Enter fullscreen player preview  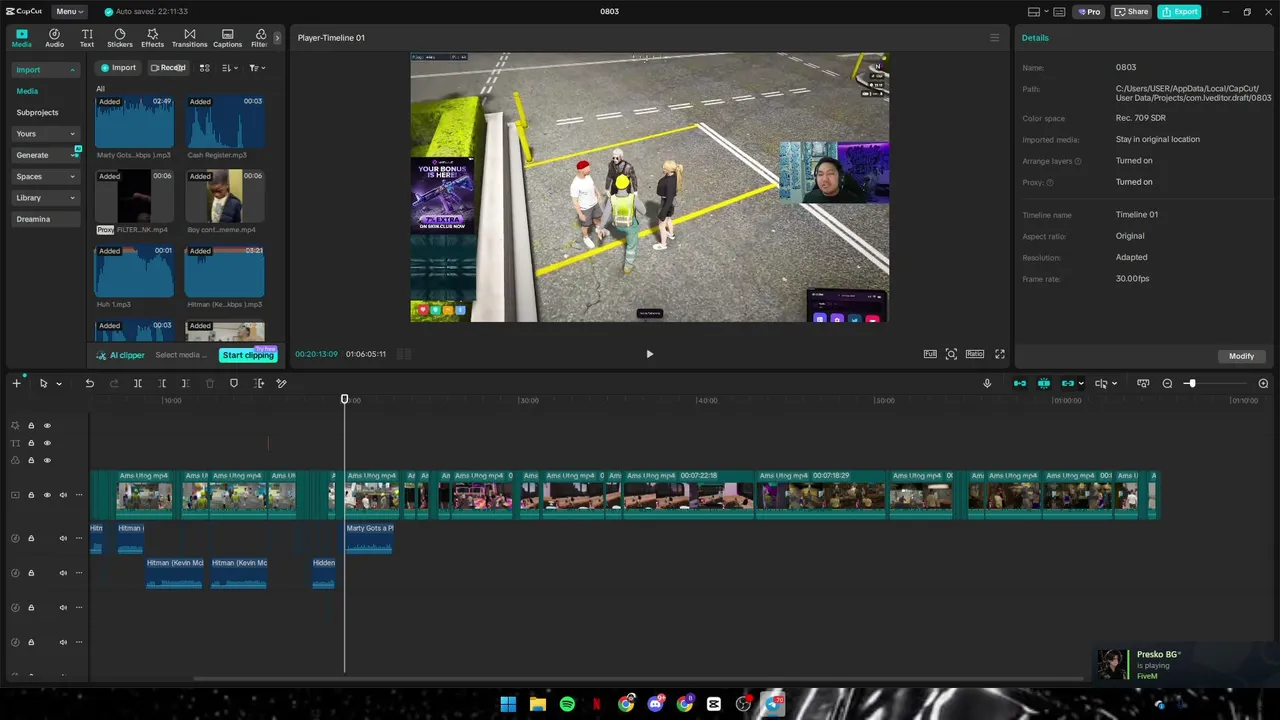999,354
